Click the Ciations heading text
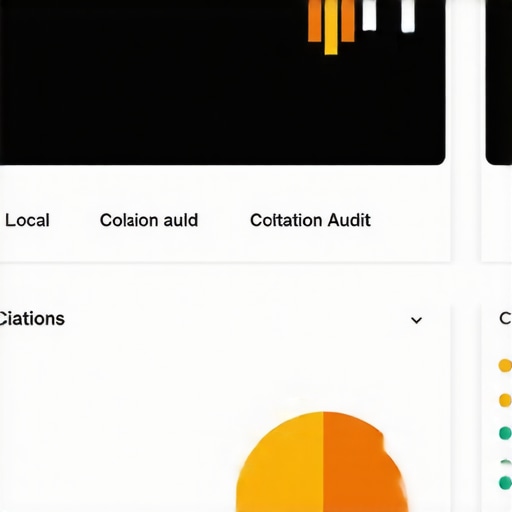The image size is (512, 512). [x=32, y=319]
